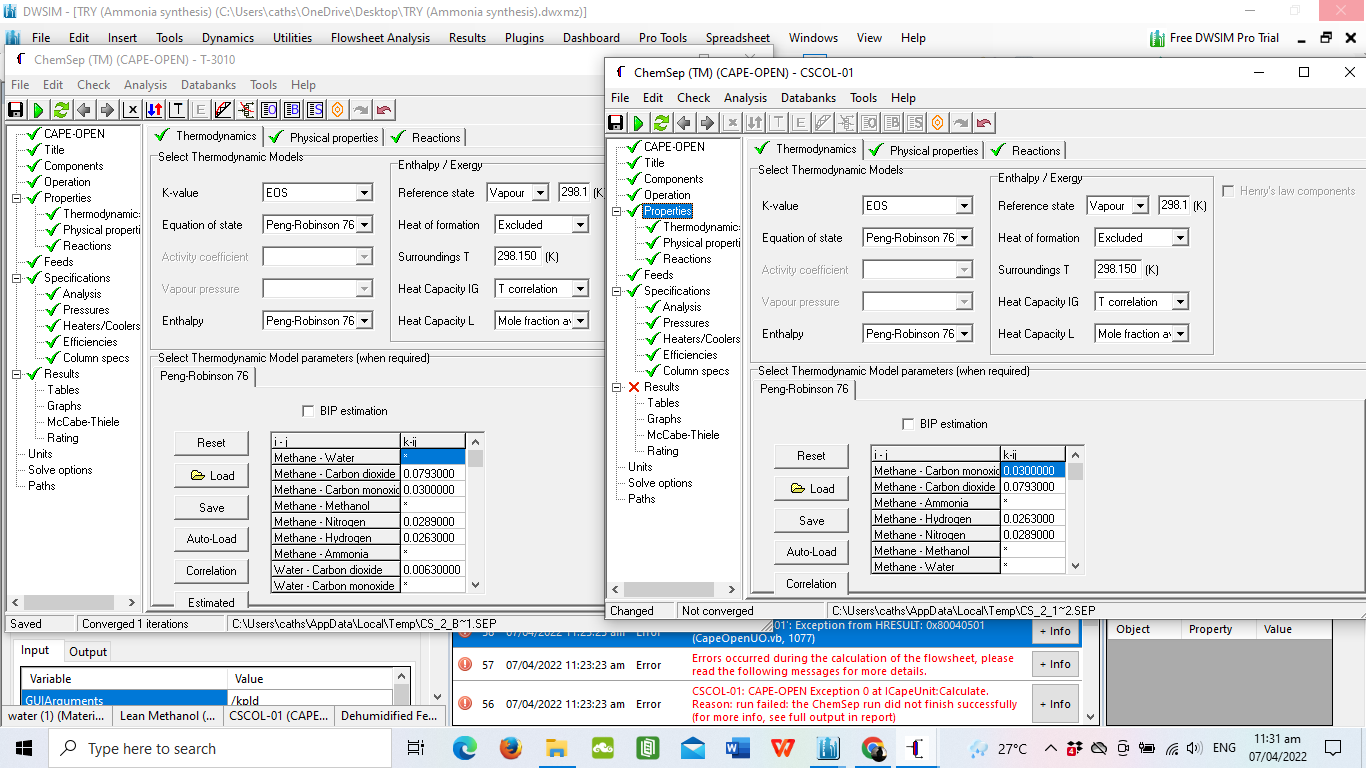Open Firefox from the taskbar

511,748
